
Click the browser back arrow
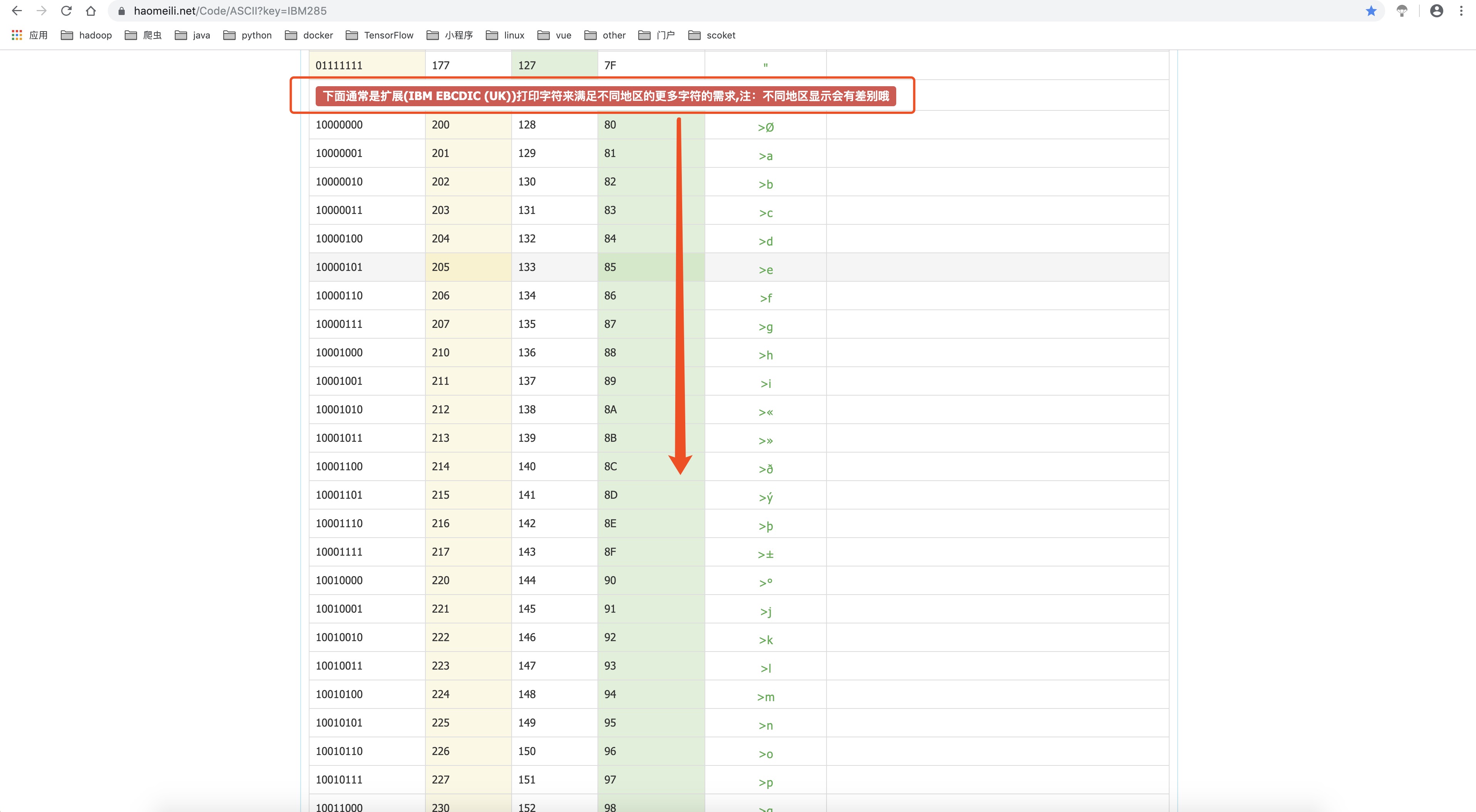[17, 11]
